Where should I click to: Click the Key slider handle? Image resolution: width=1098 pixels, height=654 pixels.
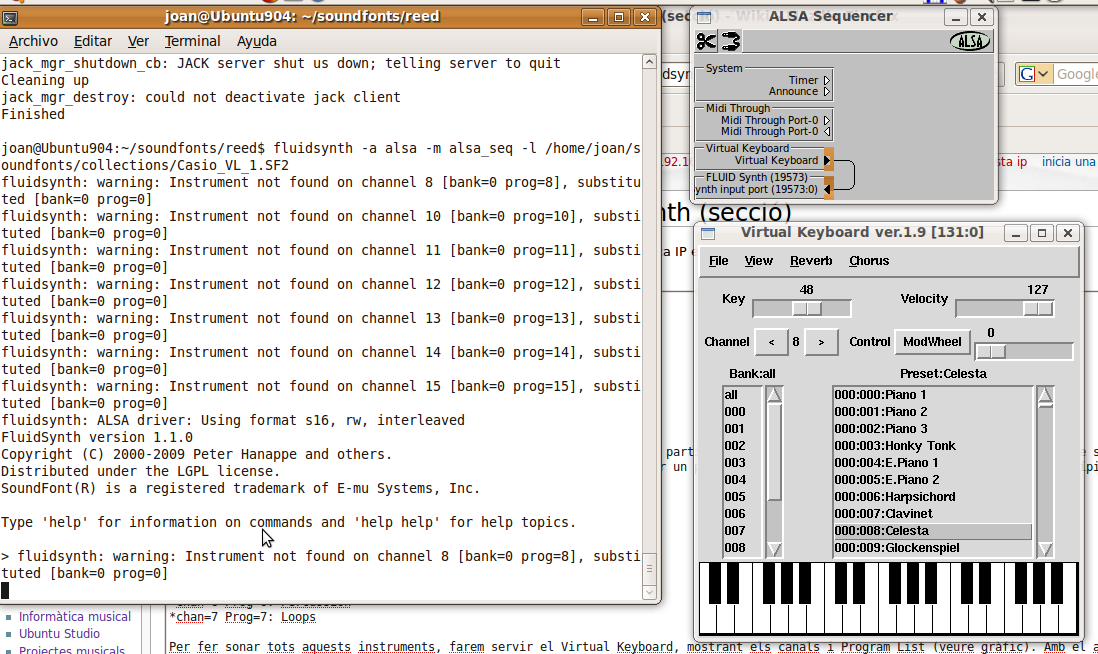806,309
